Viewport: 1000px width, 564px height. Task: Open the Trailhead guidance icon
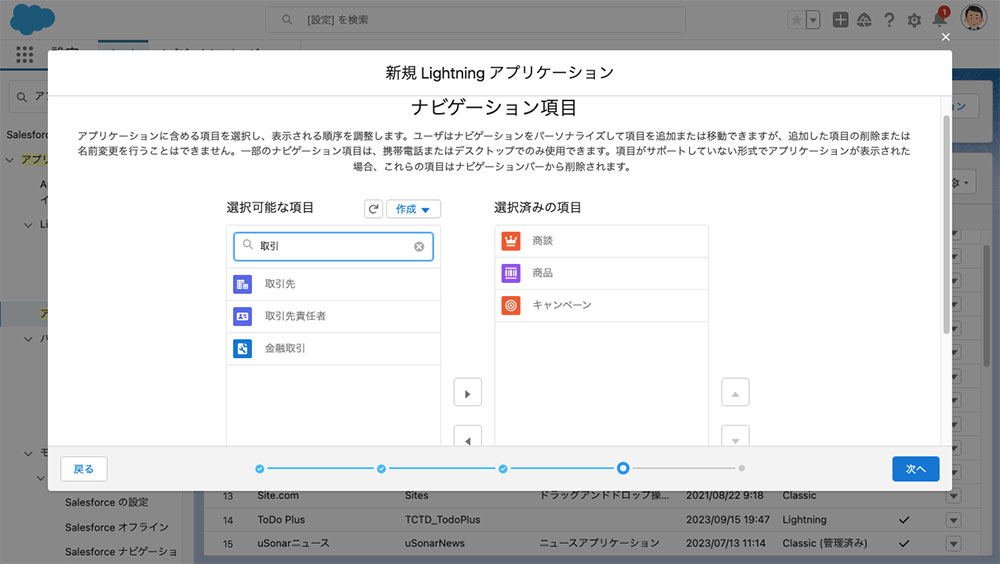coord(864,20)
